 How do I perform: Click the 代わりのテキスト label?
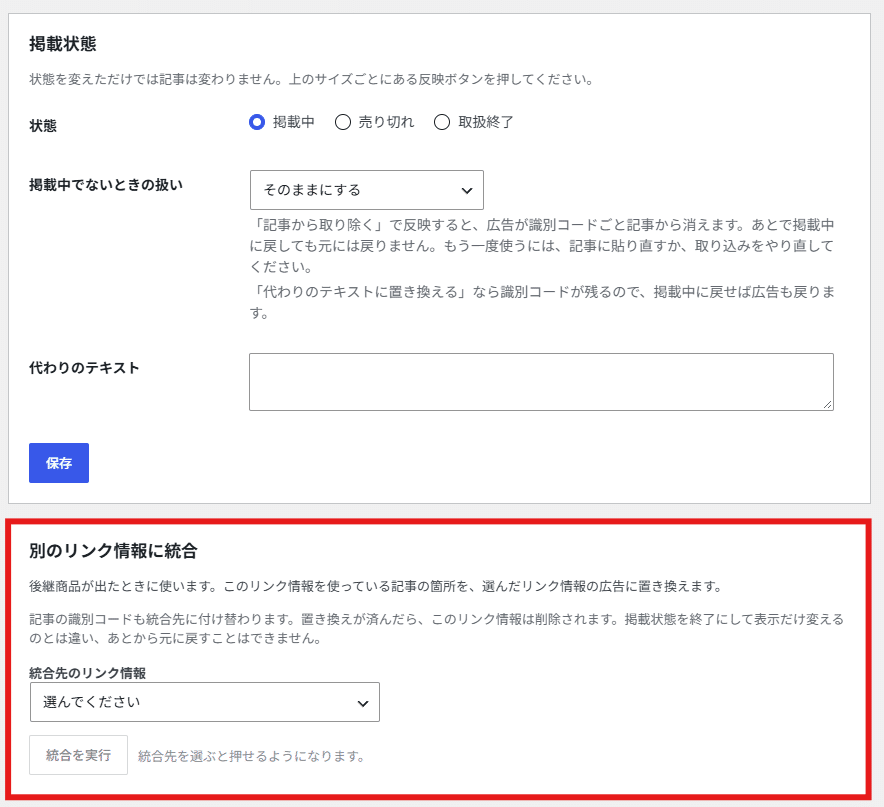[x=84, y=368]
